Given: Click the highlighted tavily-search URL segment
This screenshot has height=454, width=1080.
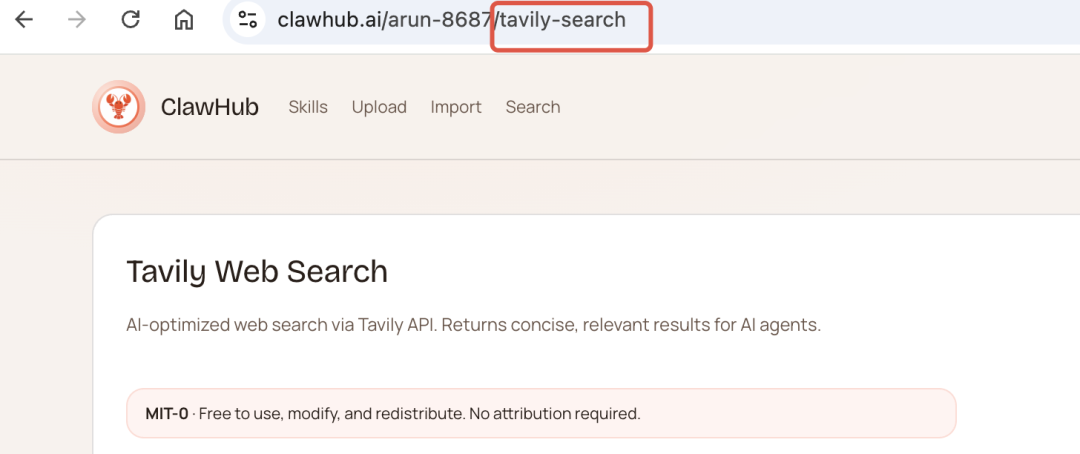Looking at the screenshot, I should coord(563,20).
